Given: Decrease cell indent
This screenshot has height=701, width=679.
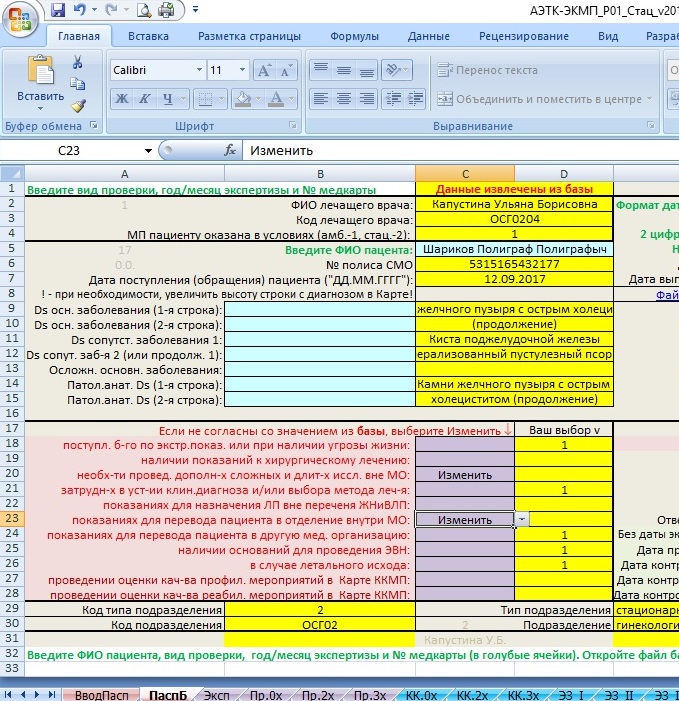Looking at the screenshot, I should pyautogui.click(x=393, y=99).
